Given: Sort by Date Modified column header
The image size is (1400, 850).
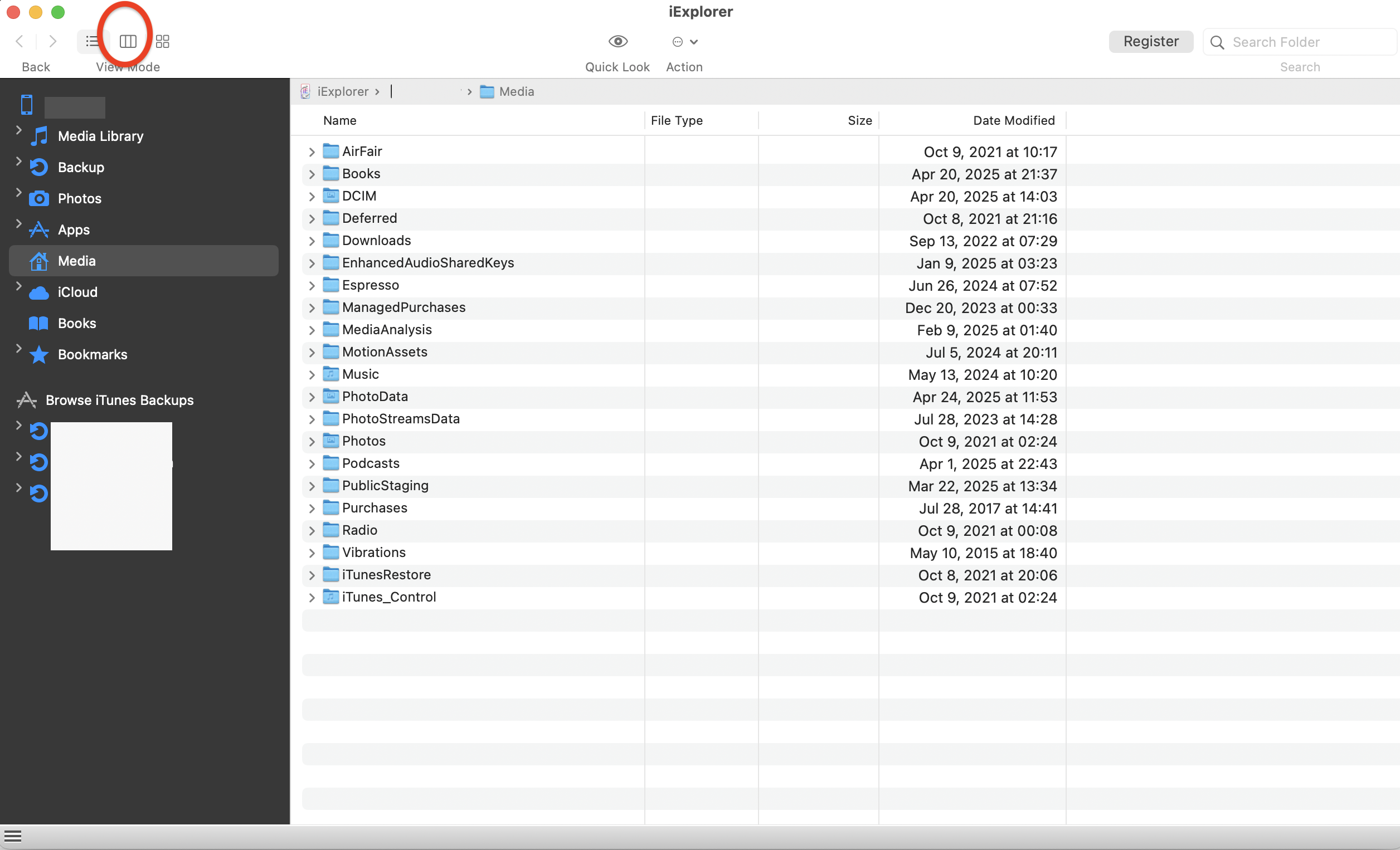Looking at the screenshot, I should 1013,120.
